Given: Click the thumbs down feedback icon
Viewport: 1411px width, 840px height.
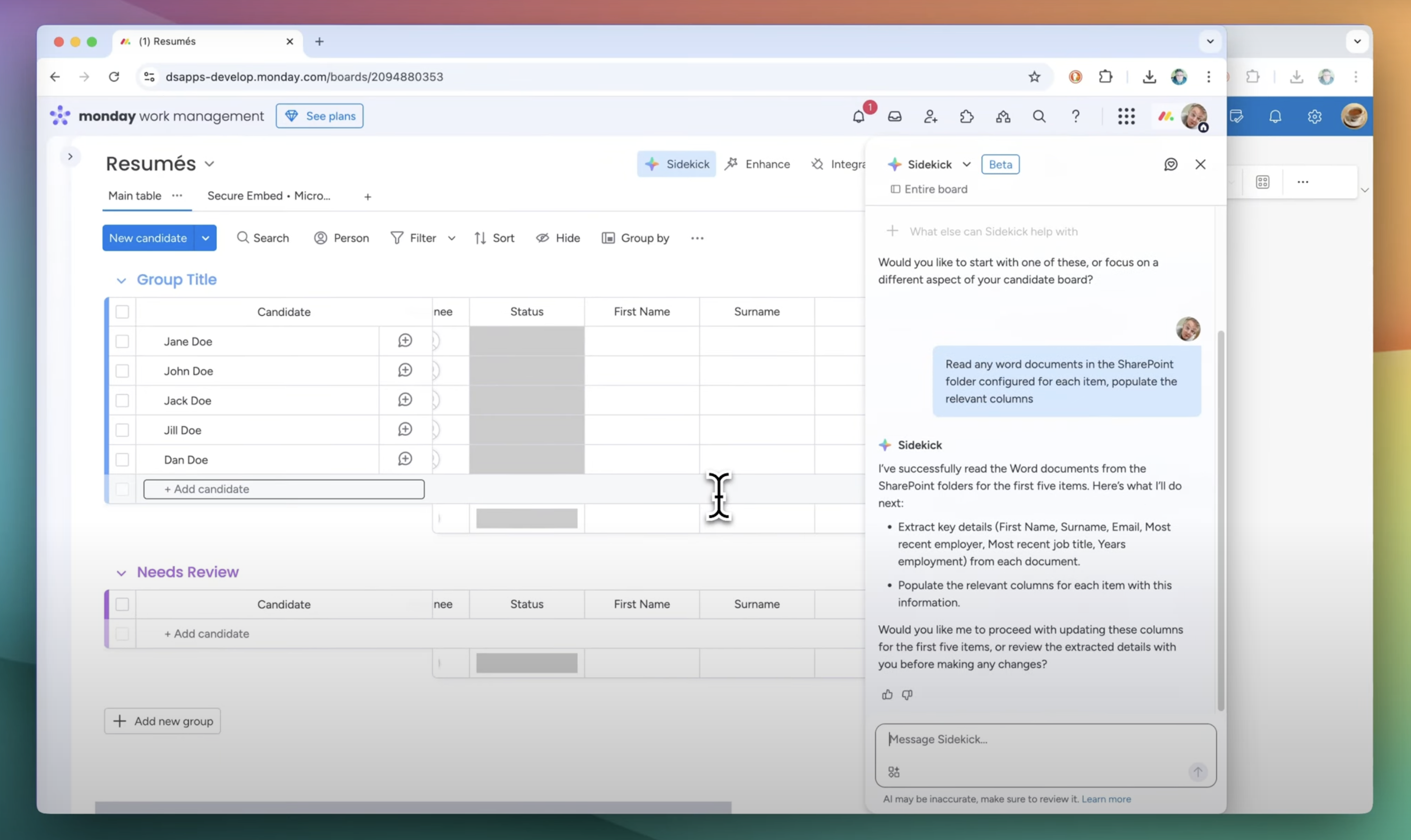Looking at the screenshot, I should [907, 695].
